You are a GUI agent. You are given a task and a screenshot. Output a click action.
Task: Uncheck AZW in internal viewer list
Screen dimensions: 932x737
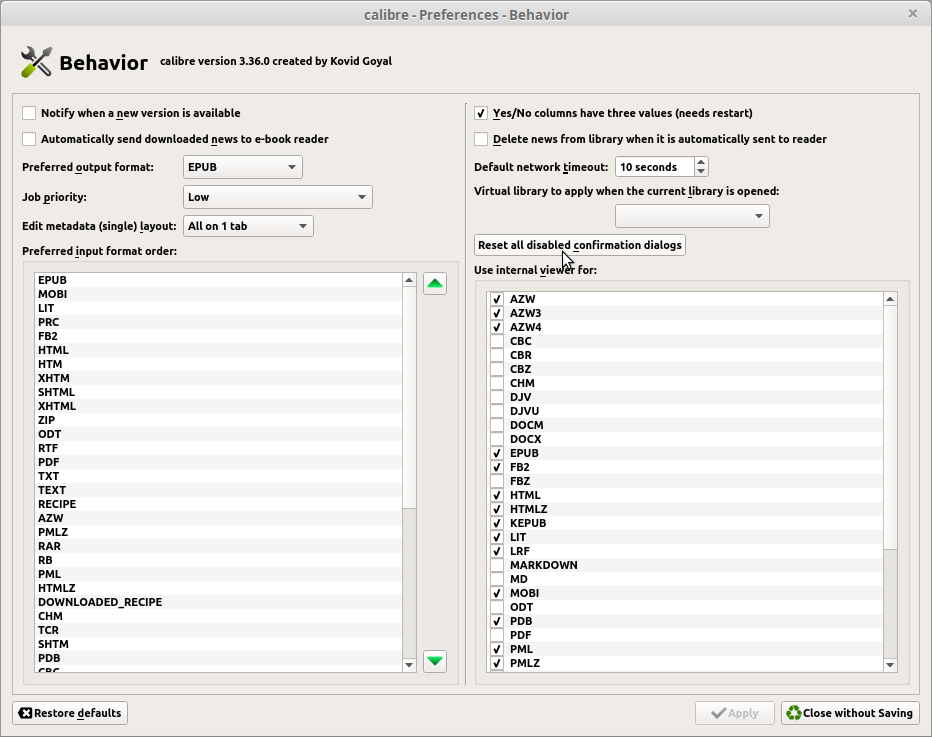497,299
